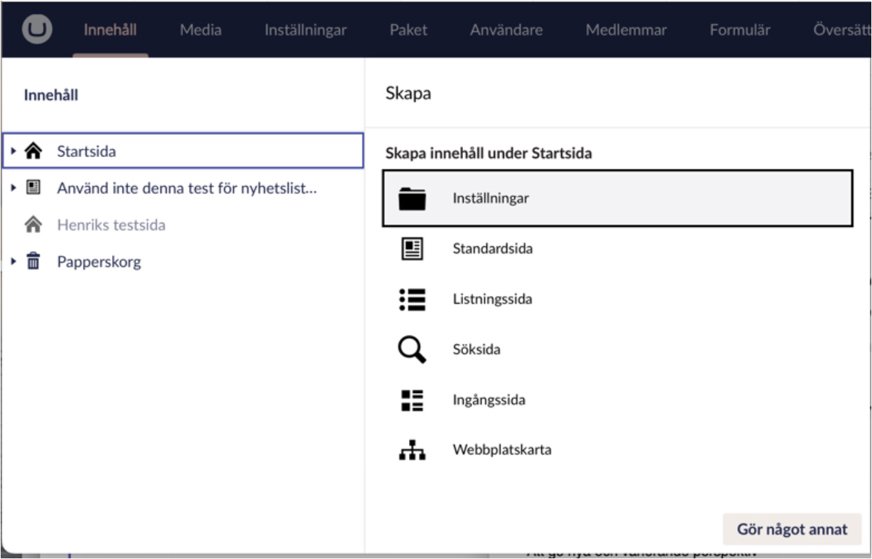The width and height of the screenshot is (872, 559).
Task: Create a Webbplatskarta page
Action: click(x=617, y=450)
